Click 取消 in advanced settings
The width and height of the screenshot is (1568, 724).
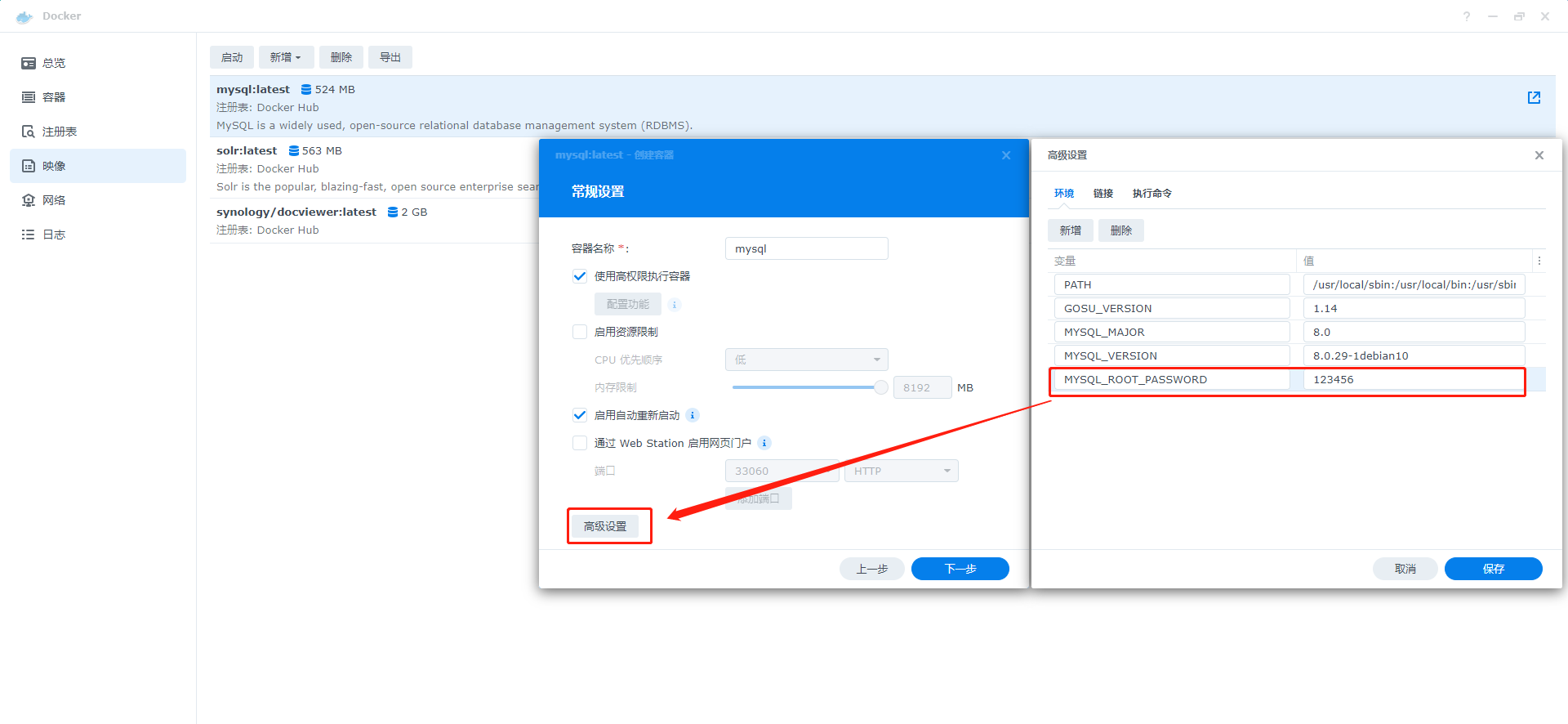tap(1405, 569)
